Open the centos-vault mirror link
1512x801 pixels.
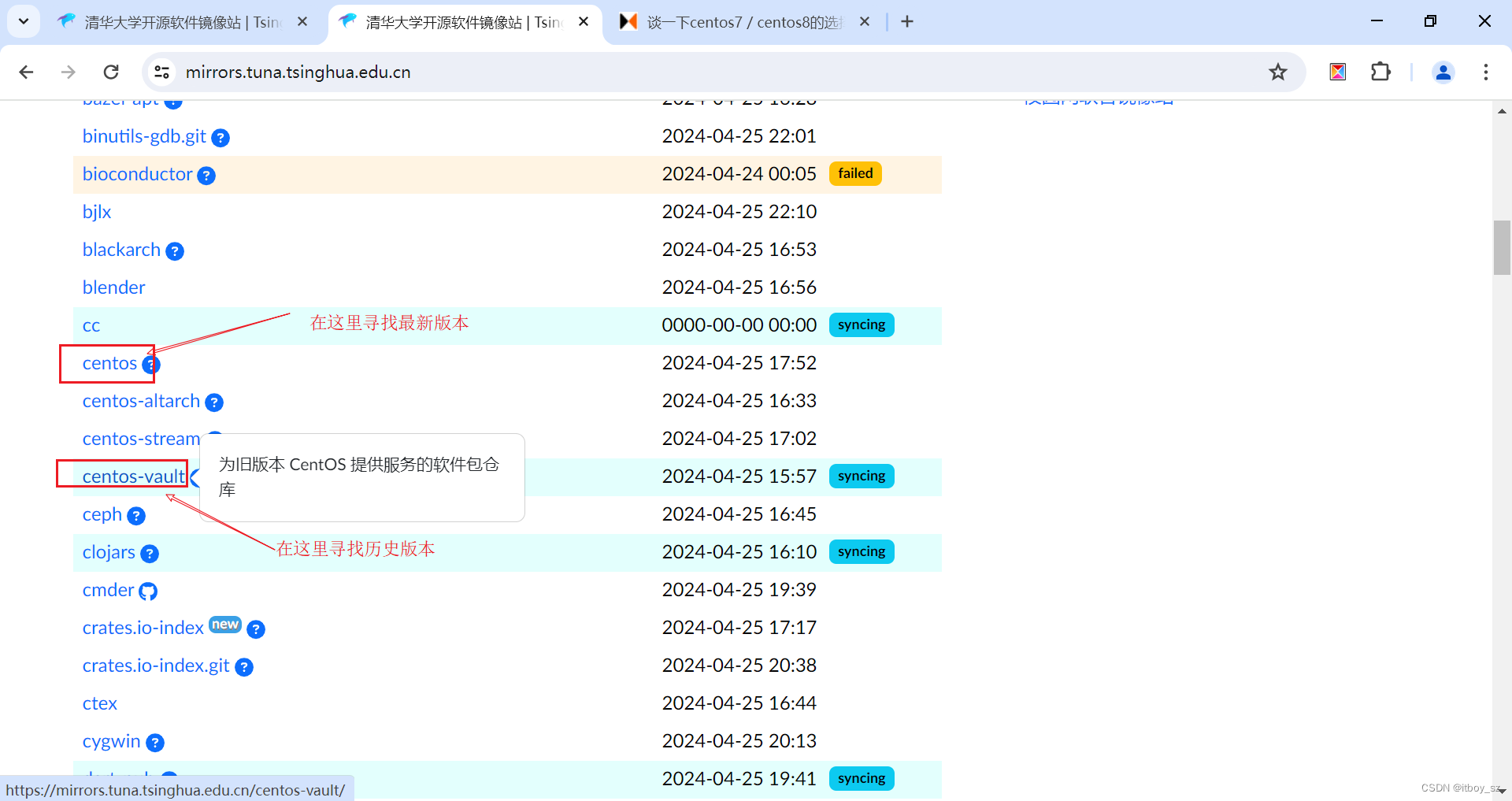pos(133,477)
